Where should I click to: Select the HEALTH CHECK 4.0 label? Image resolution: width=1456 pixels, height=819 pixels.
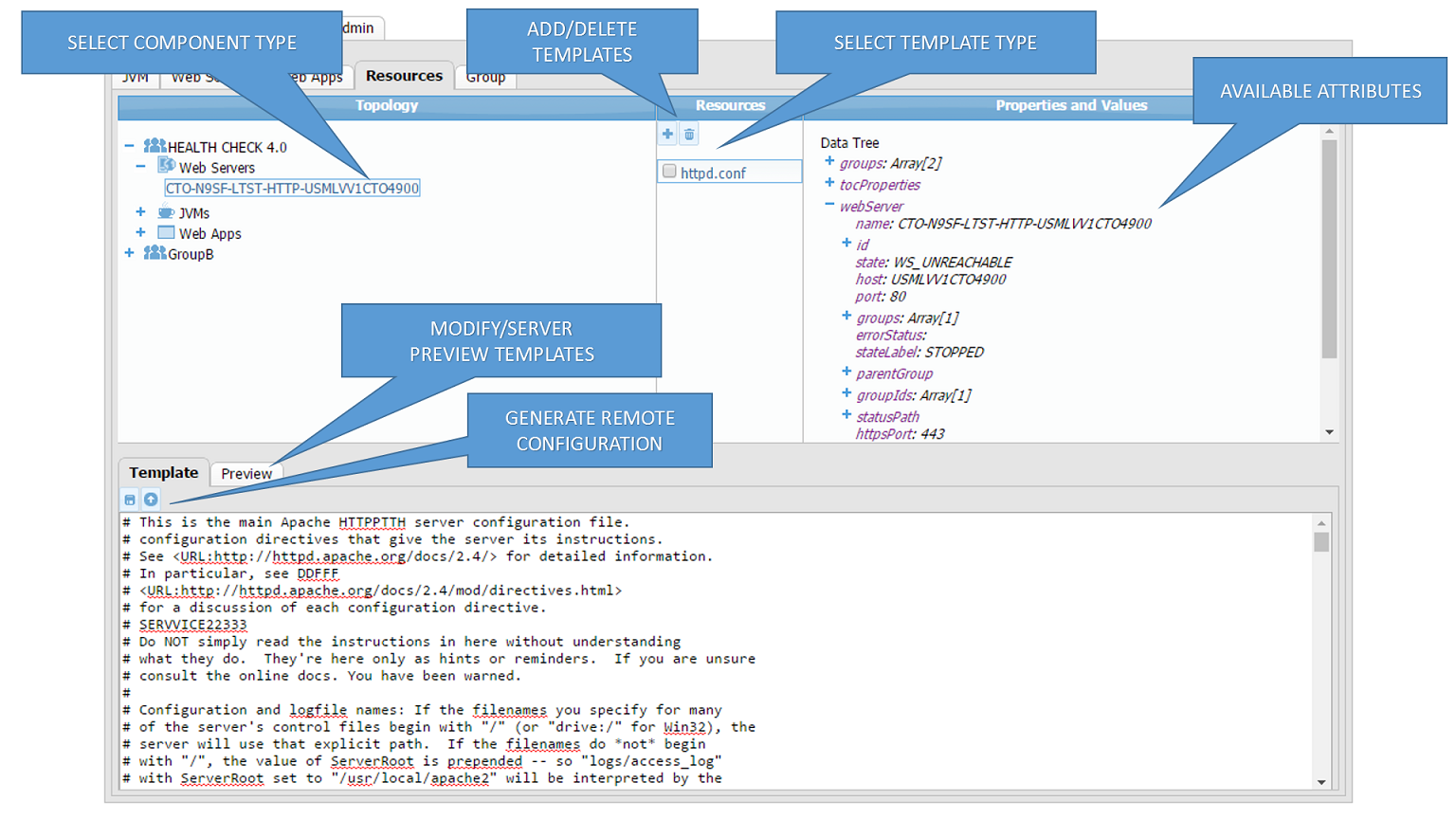pos(227,147)
